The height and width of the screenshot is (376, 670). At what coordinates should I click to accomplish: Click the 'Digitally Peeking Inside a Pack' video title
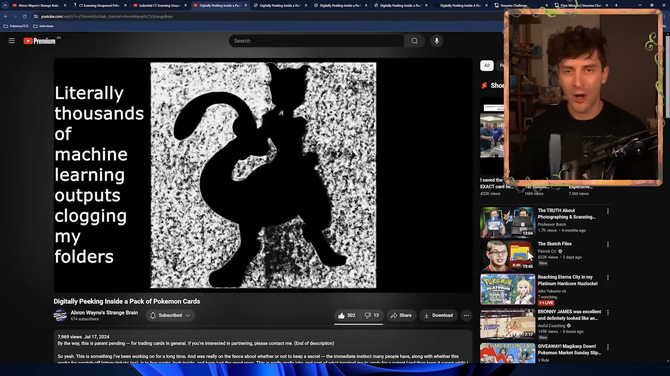pos(126,301)
